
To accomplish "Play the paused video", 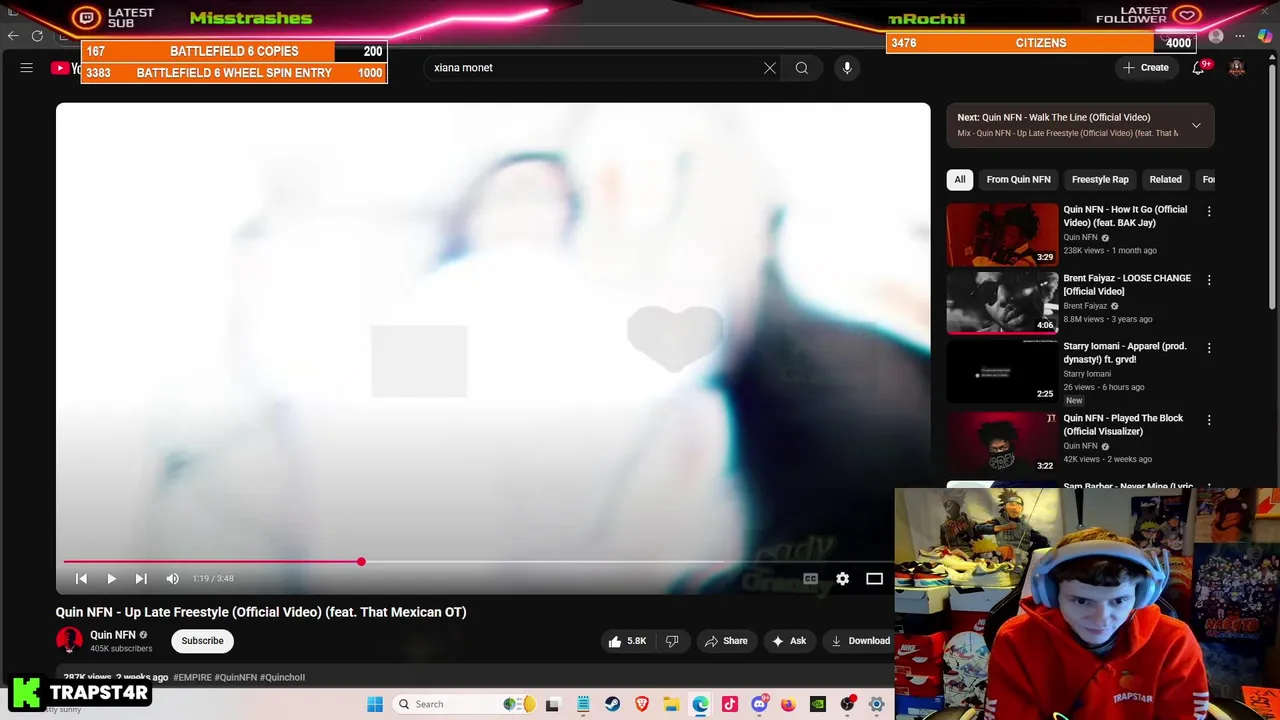I will pos(111,579).
